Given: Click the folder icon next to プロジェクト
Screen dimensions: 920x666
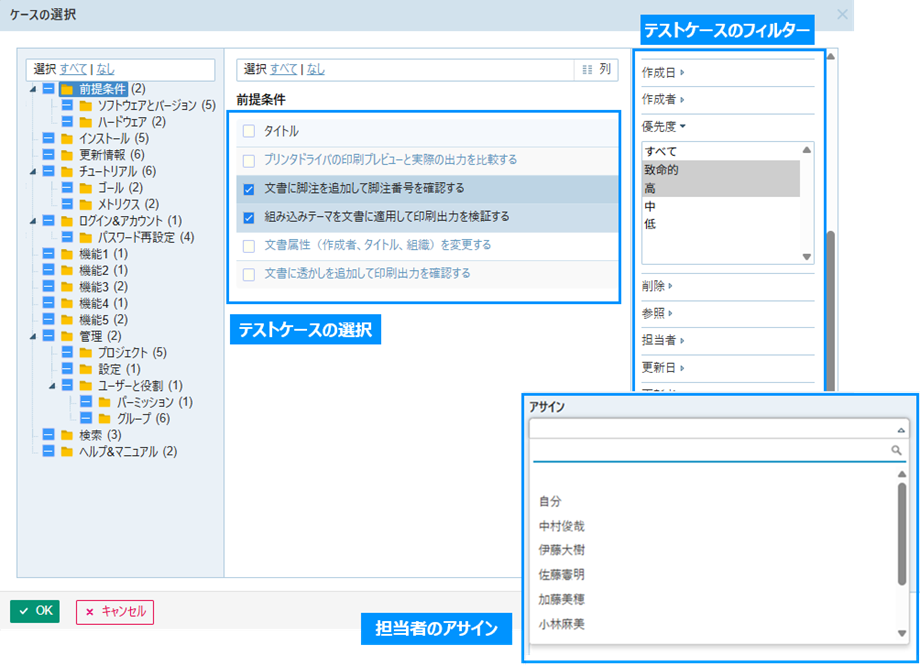Looking at the screenshot, I should click(85, 353).
